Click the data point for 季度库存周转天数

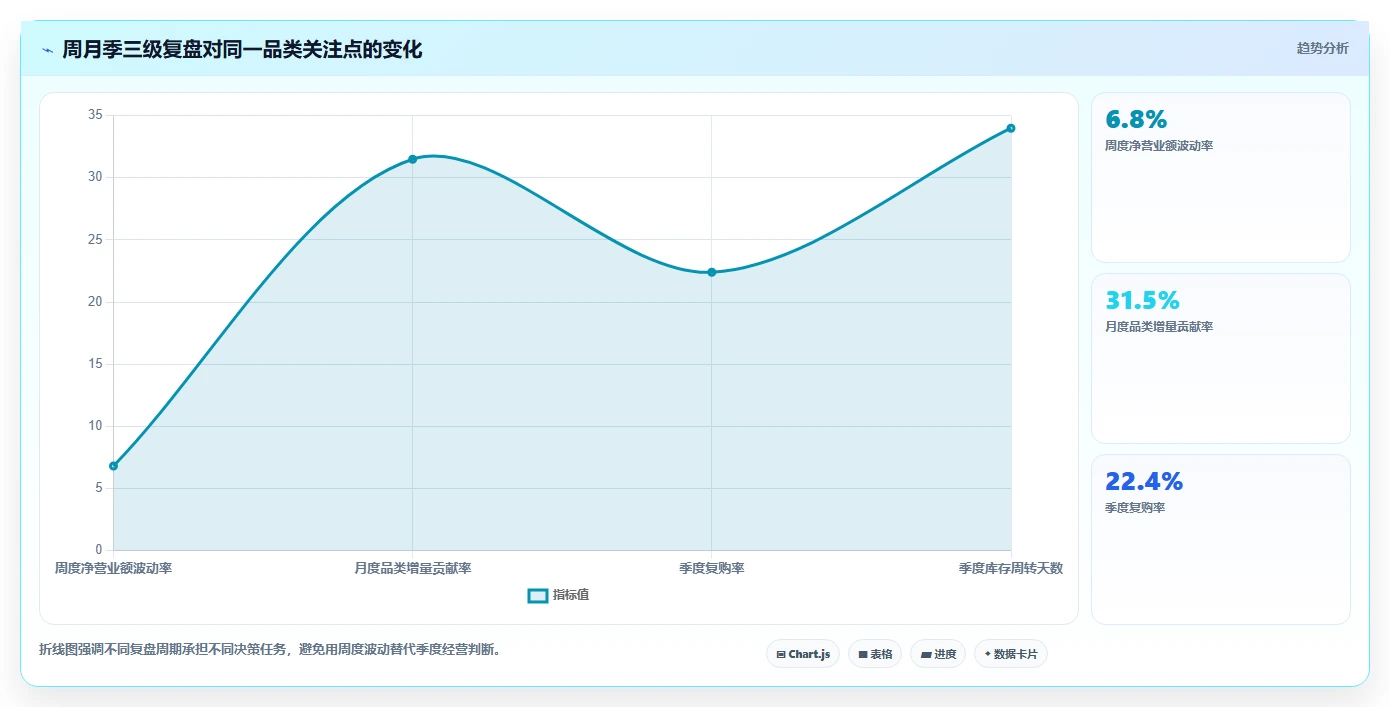coord(1011,128)
